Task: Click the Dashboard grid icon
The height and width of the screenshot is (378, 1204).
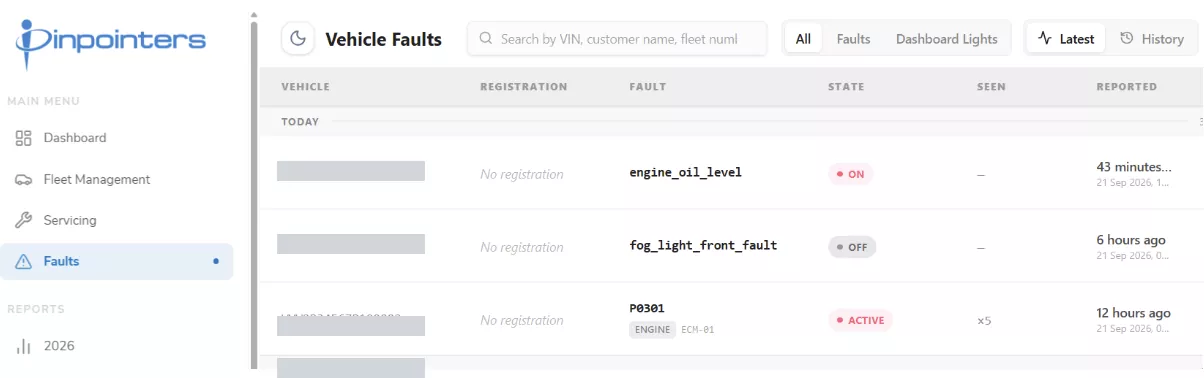Action: [24, 138]
